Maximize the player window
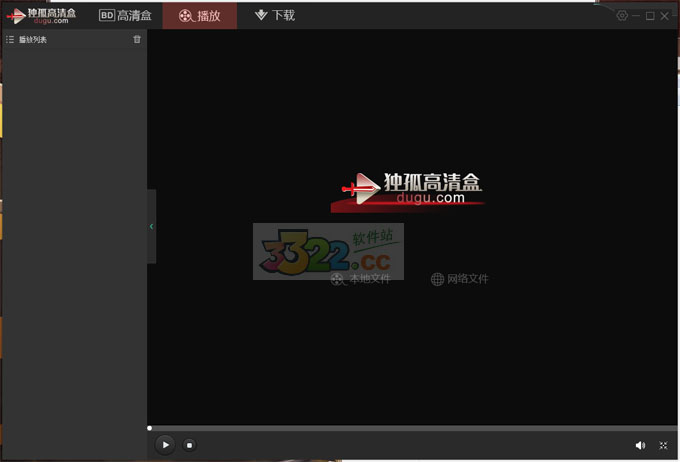This screenshot has height=462, width=680. tap(650, 16)
